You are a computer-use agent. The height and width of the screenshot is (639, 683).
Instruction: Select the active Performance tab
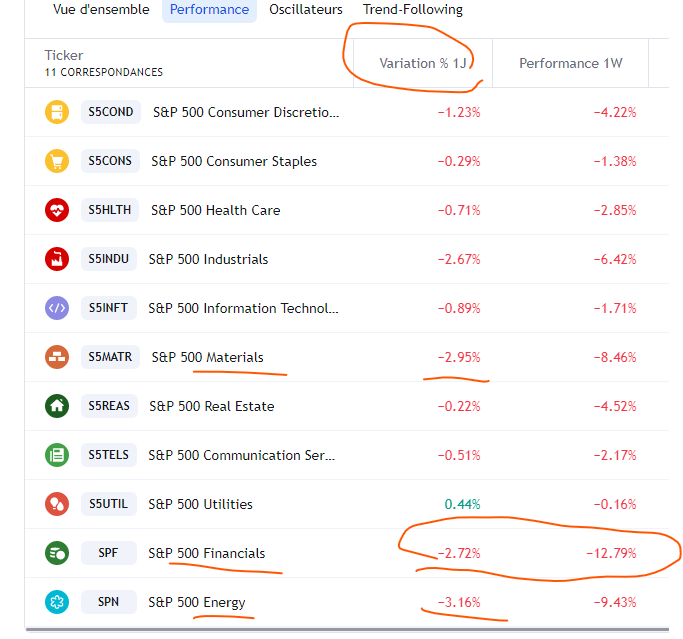(x=209, y=10)
